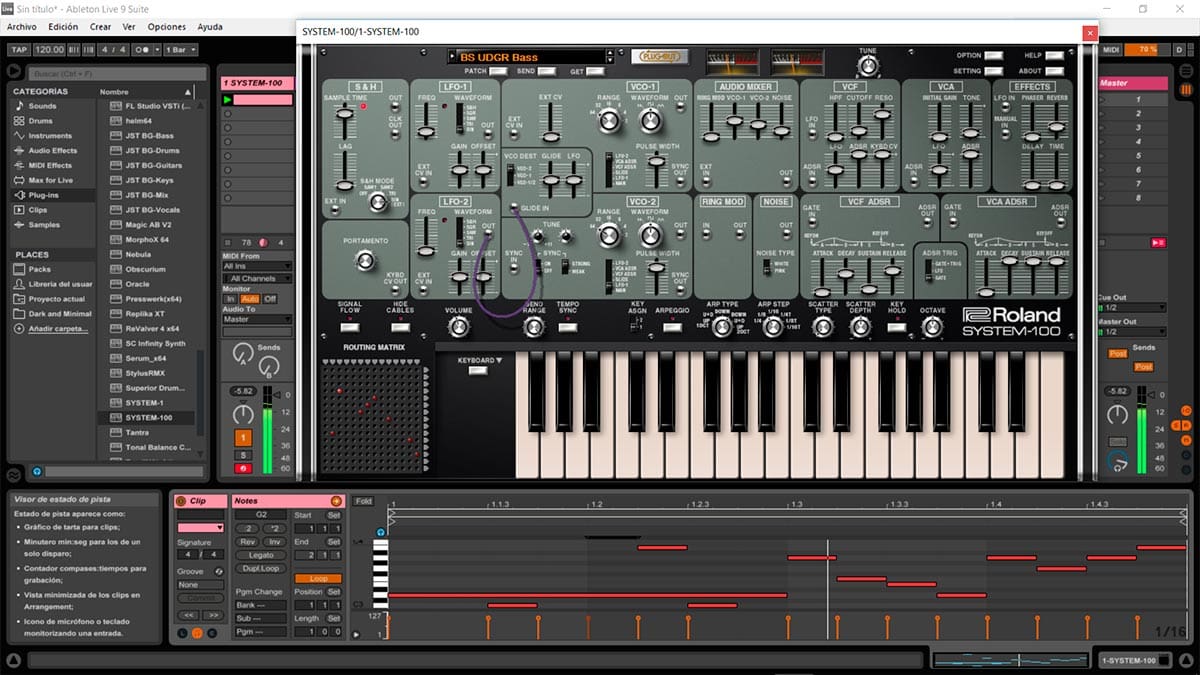
Task: Click the VOLUME knob on synth
Action: [459, 327]
